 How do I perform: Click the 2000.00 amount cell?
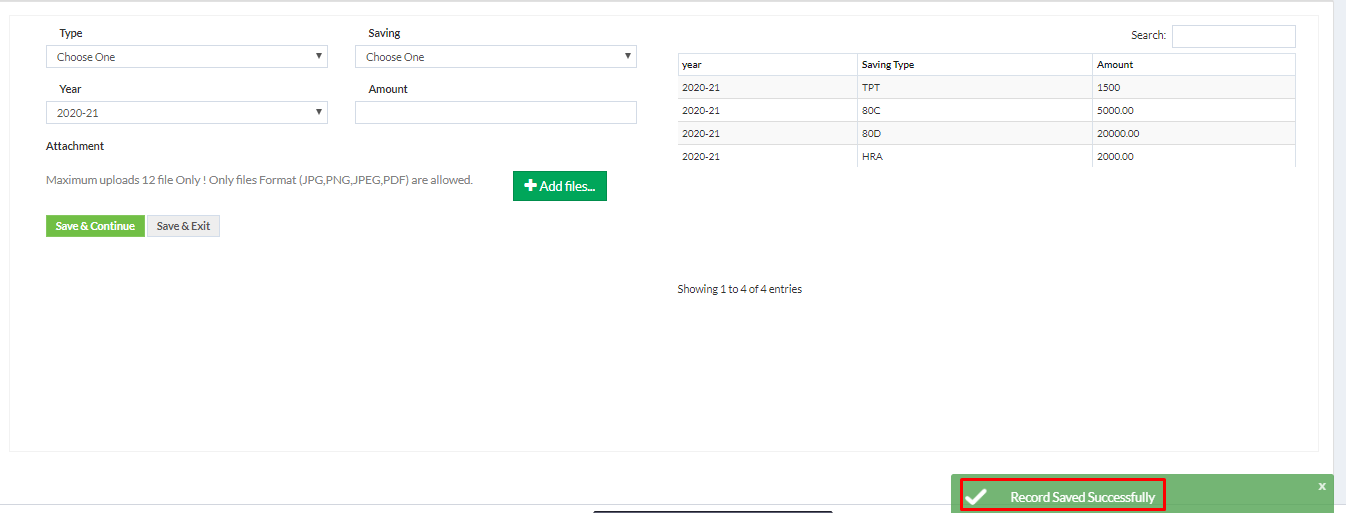(1194, 156)
